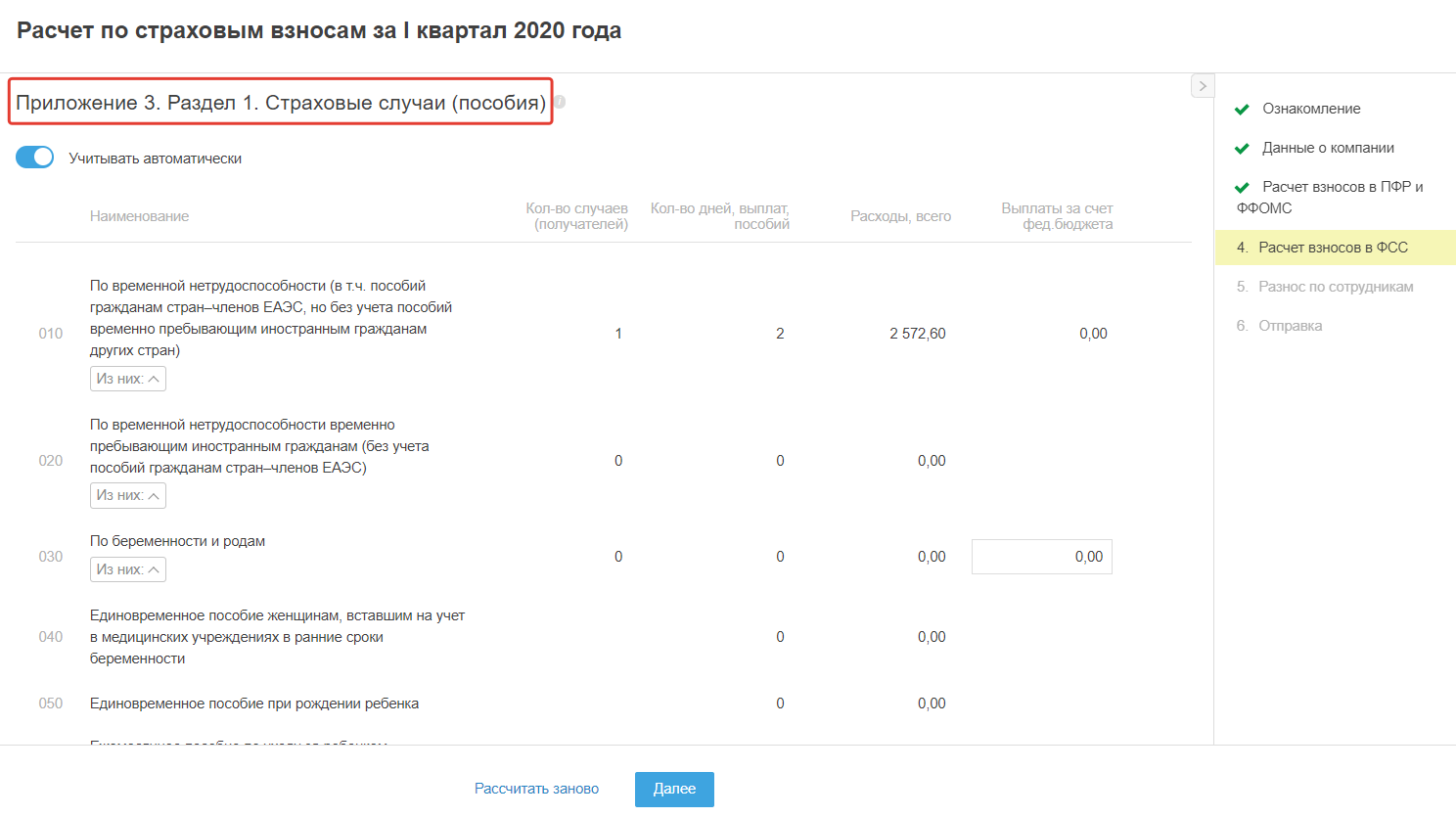Click the federal budget payments field in row 030
1456x817 pixels.
(1042, 557)
